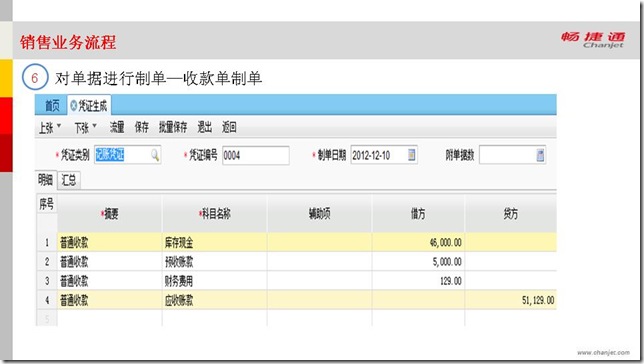Click the 制单日期 field showing 2012-12-10
Screen dimensions: 644x364
coord(384,155)
